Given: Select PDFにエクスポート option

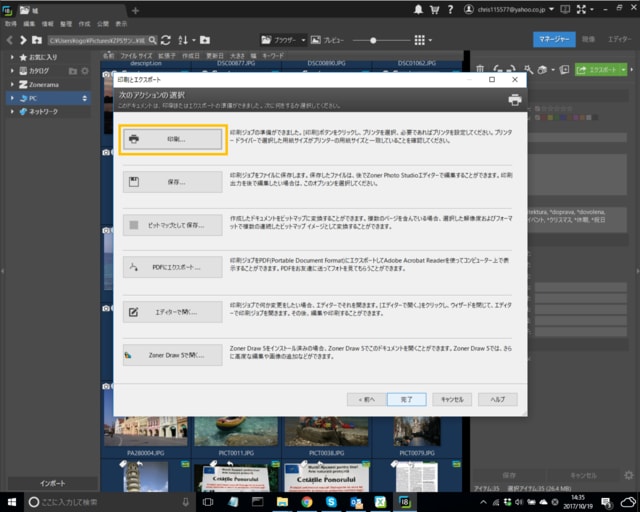Looking at the screenshot, I should 172,268.
